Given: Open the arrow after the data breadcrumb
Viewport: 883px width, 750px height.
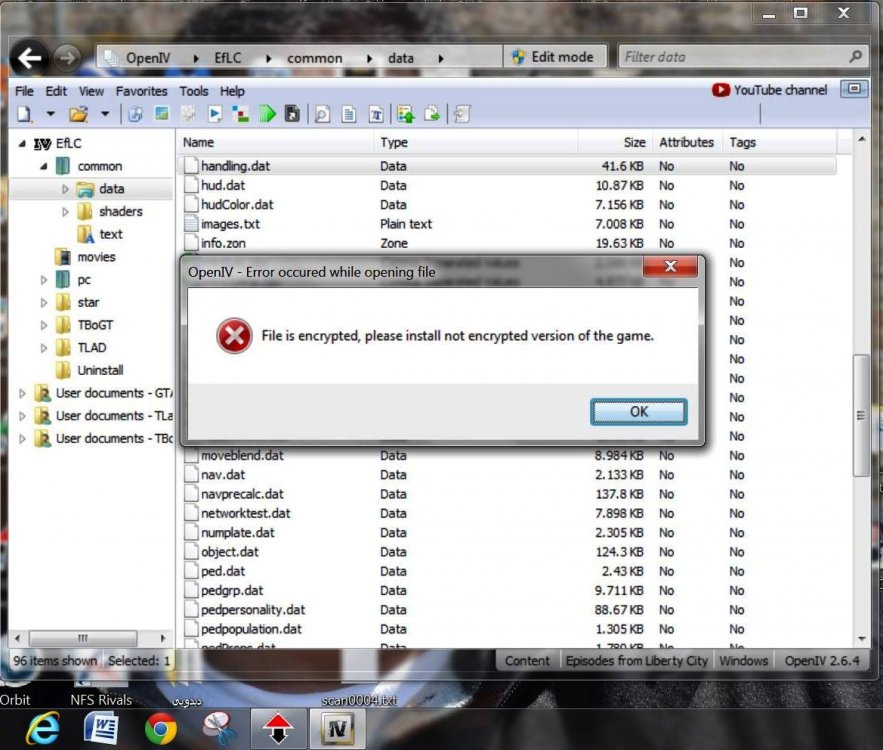Looking at the screenshot, I should [x=441, y=58].
